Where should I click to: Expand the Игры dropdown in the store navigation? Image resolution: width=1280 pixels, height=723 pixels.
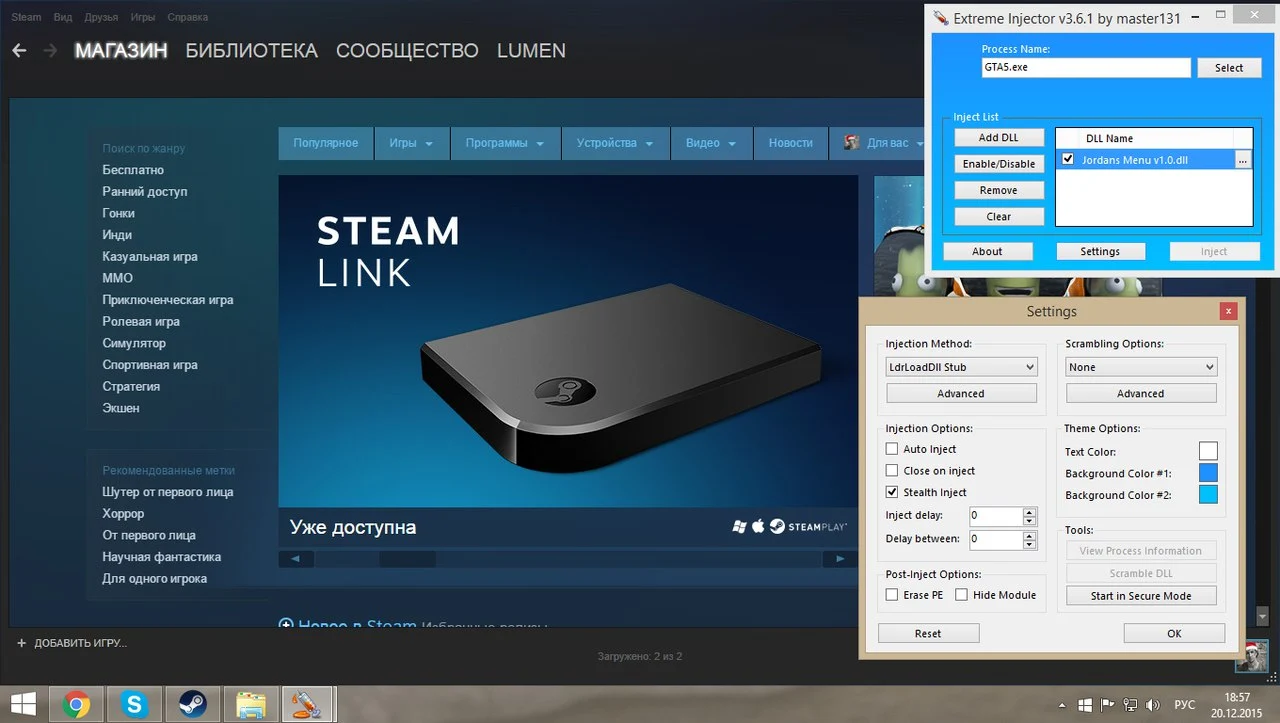click(411, 143)
